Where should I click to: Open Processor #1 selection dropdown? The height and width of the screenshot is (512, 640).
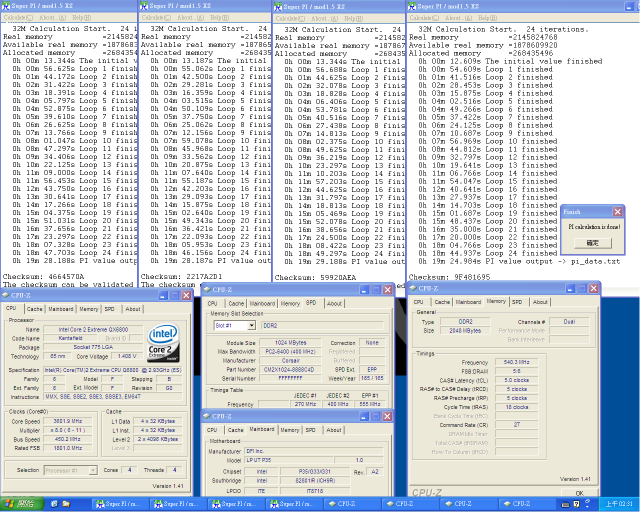click(93, 470)
